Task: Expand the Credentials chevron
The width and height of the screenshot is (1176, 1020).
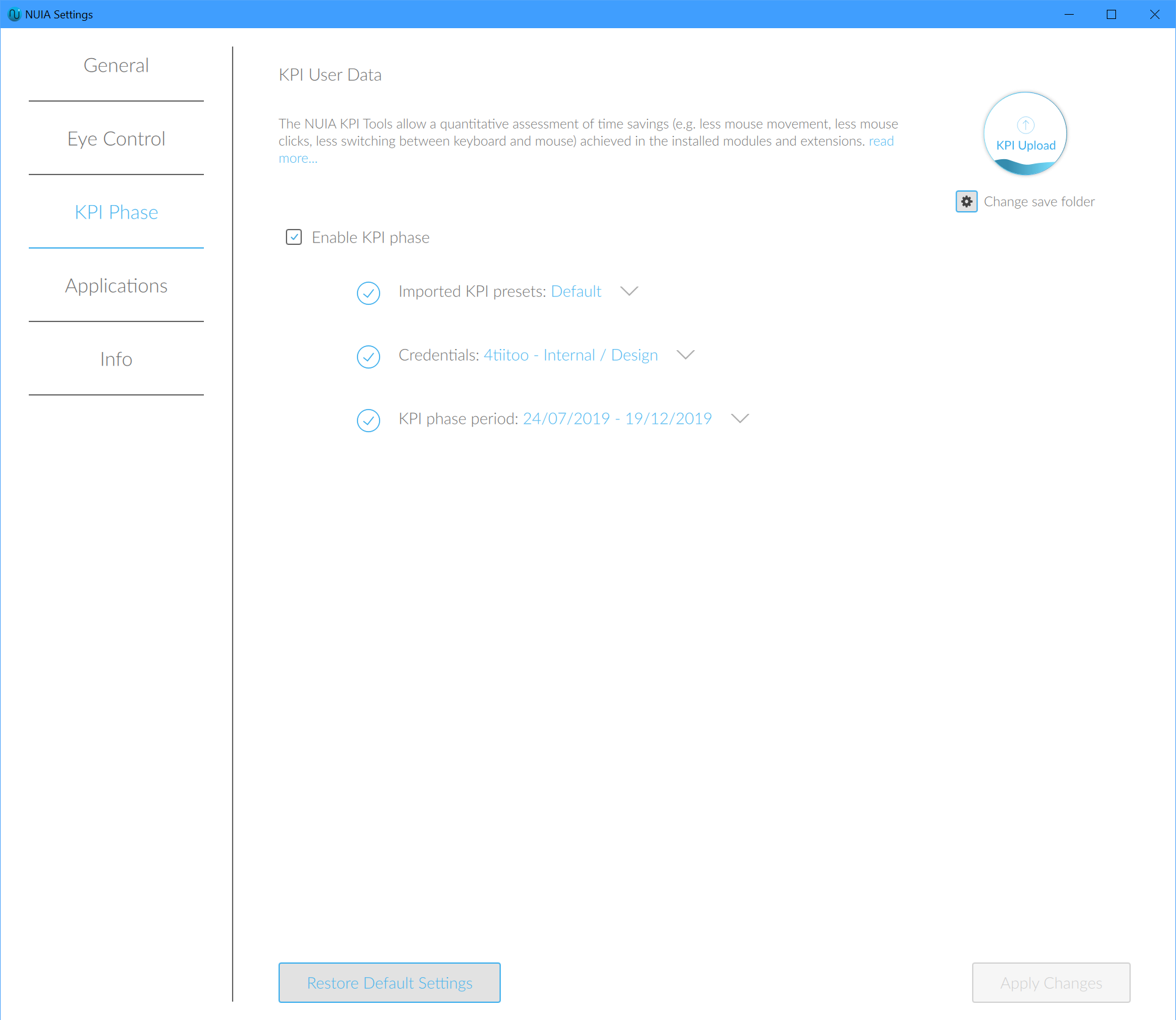Action: pos(686,355)
